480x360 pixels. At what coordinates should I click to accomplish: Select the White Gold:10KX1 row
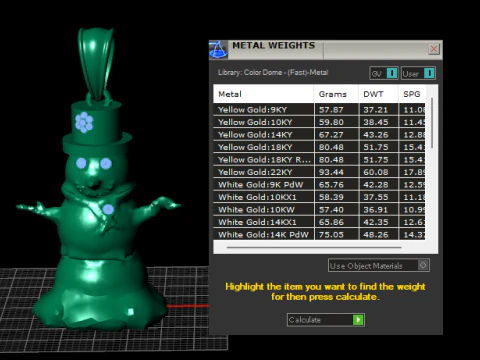pos(319,197)
